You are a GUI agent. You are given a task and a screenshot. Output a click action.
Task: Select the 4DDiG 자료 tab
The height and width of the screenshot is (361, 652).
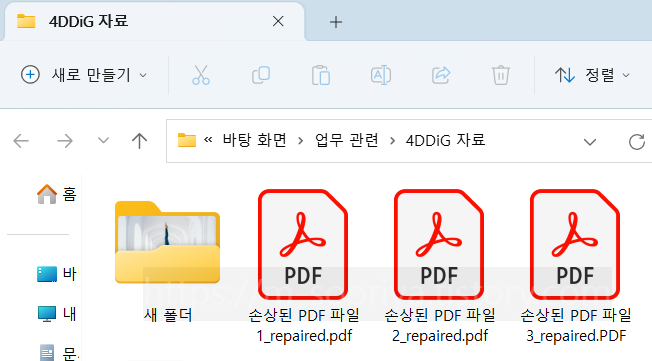154,21
